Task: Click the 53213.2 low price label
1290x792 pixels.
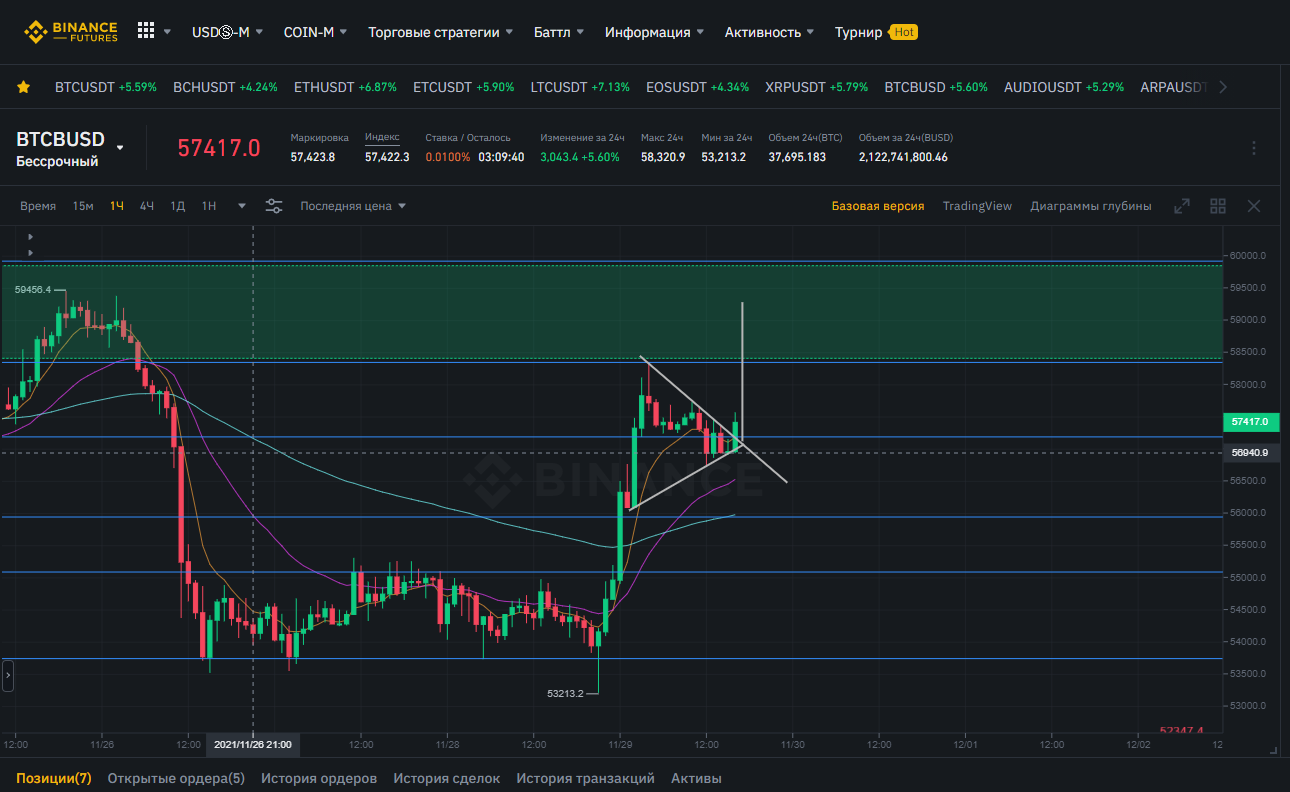Action: [x=566, y=692]
